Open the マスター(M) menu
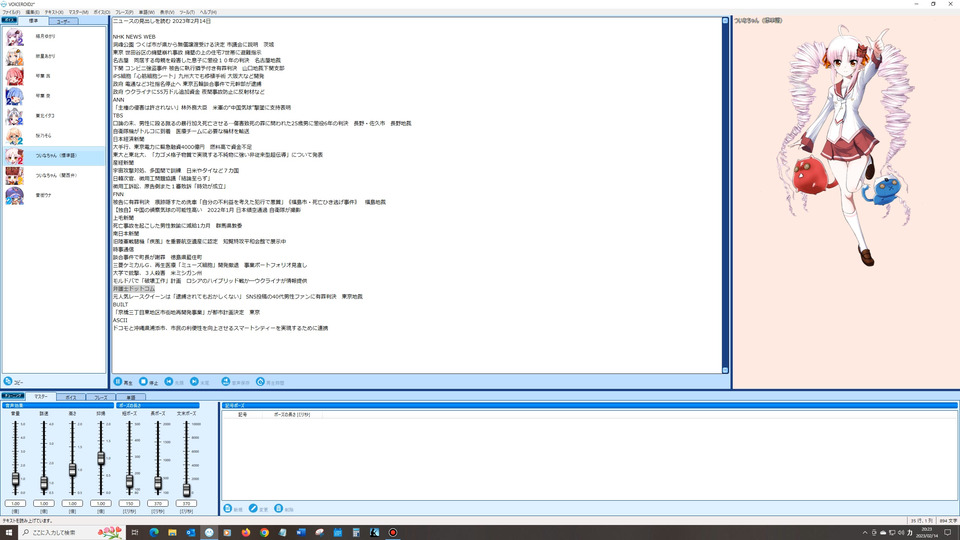Screen dimensions: 960x540 [78, 12]
